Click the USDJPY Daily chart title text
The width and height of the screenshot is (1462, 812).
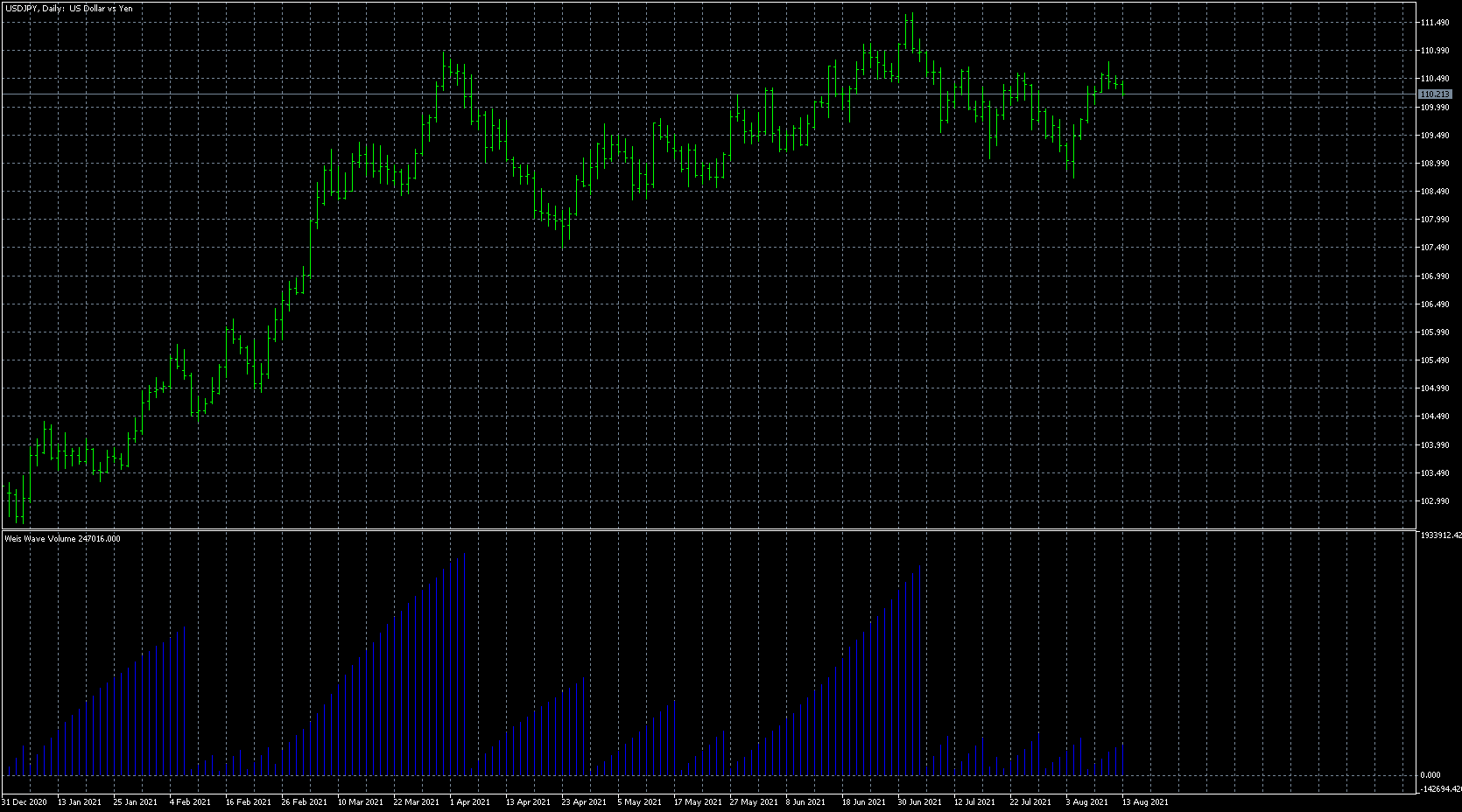[x=69, y=9]
